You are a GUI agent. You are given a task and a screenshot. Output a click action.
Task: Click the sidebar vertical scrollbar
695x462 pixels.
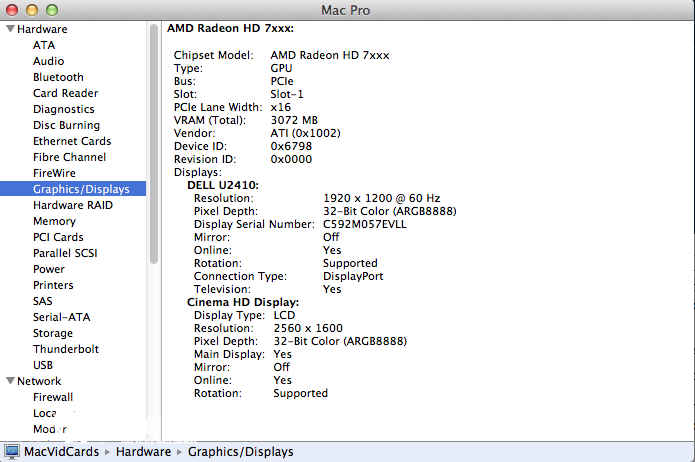pyautogui.click(x=154, y=150)
